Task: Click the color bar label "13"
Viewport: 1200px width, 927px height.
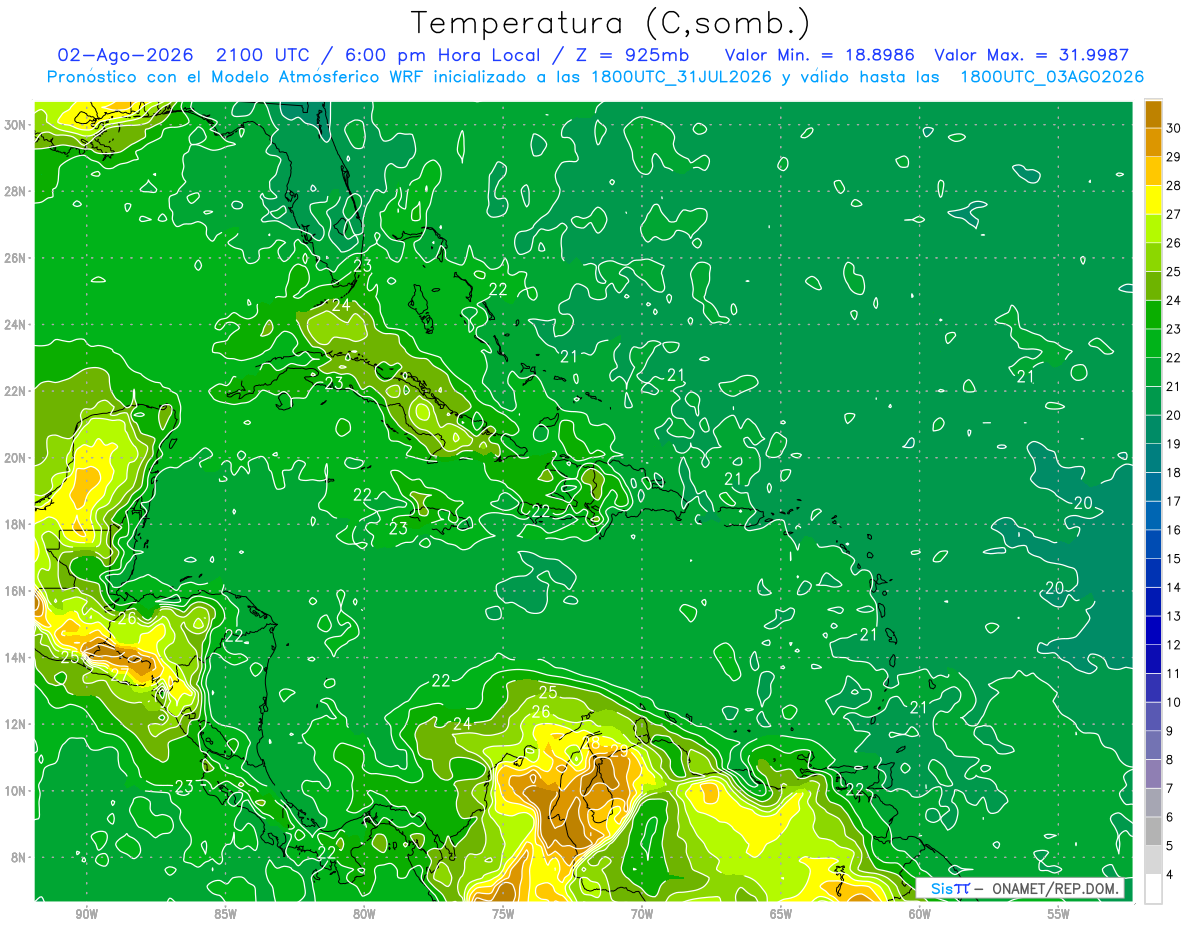Action: [x=1174, y=616]
